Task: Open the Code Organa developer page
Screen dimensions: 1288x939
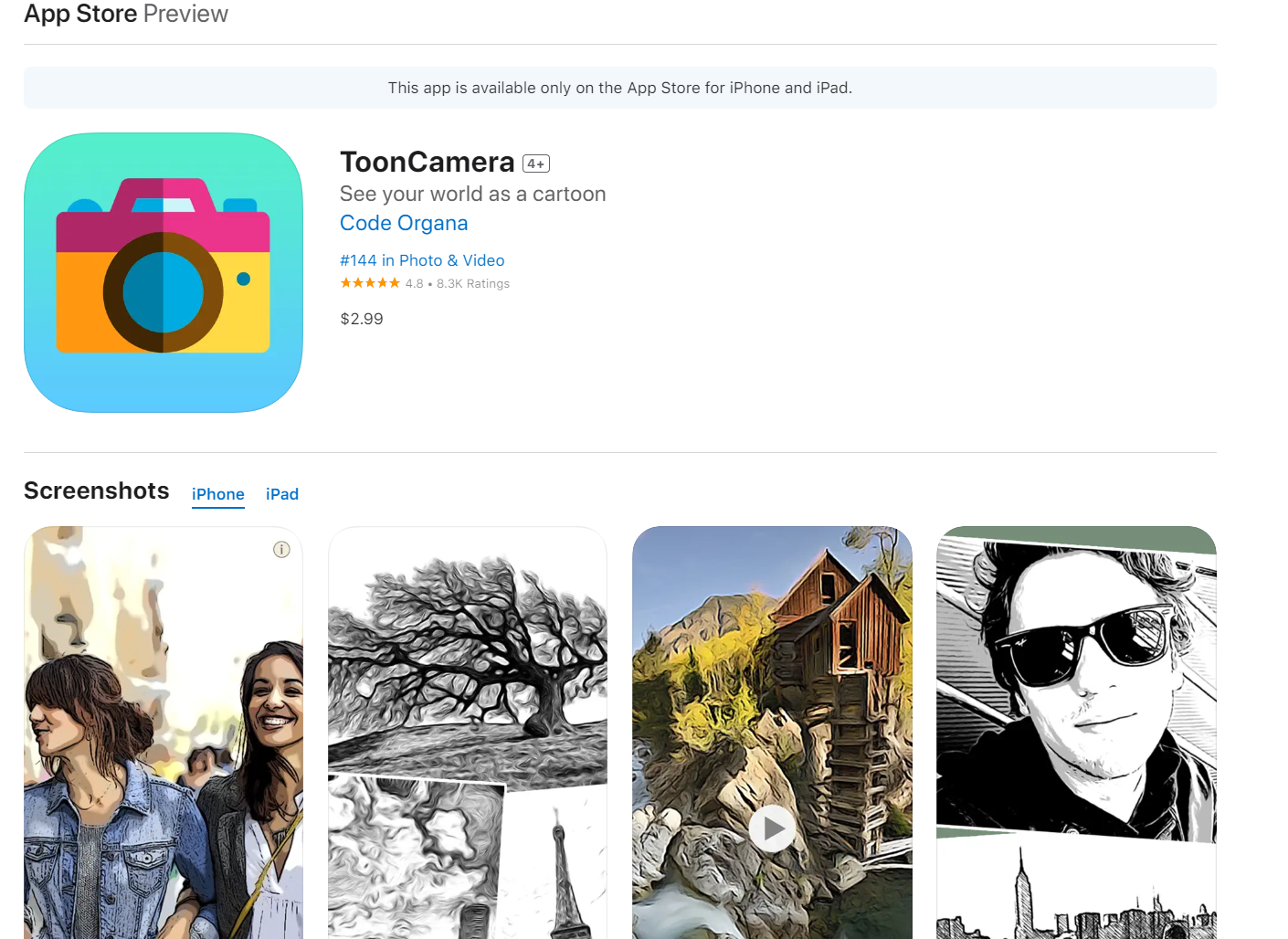Action: 403,223
